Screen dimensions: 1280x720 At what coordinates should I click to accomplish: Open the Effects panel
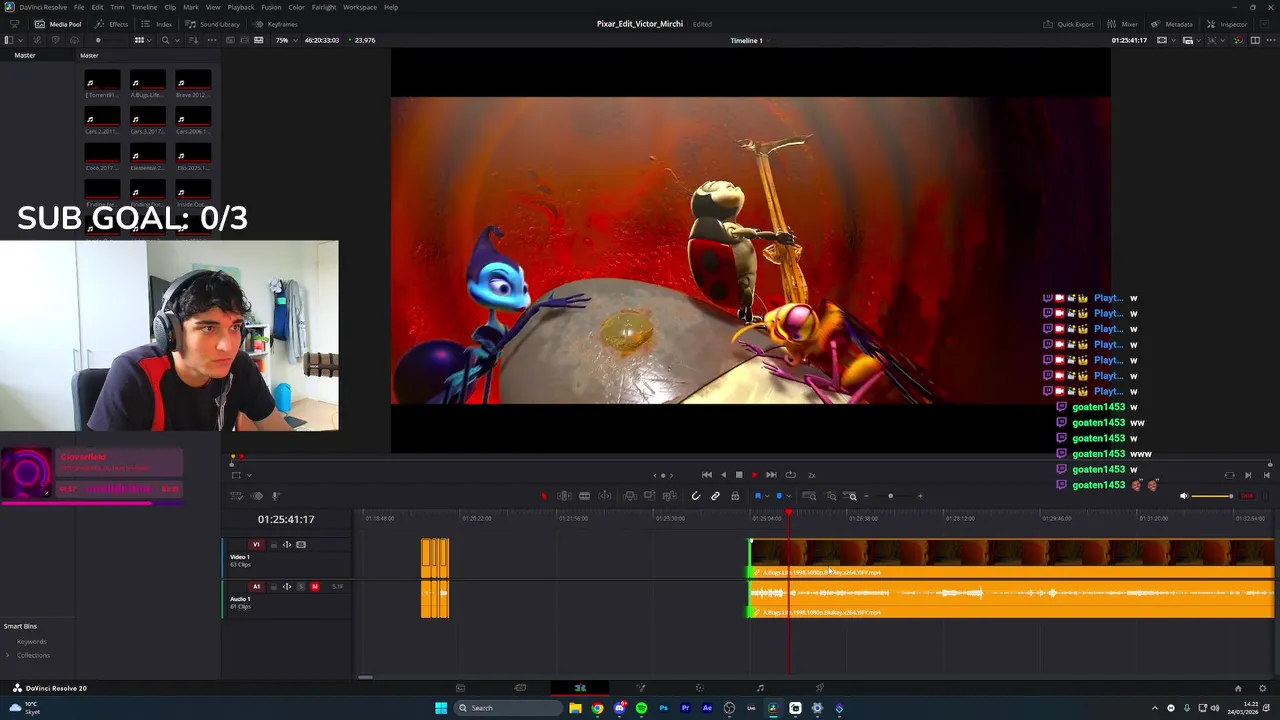[x=111, y=24]
